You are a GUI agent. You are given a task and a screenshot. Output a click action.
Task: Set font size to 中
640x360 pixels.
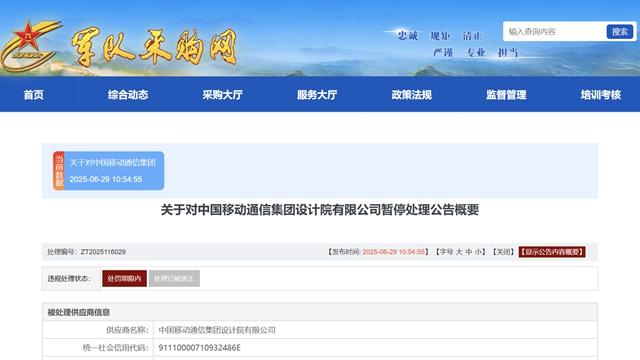469,252
